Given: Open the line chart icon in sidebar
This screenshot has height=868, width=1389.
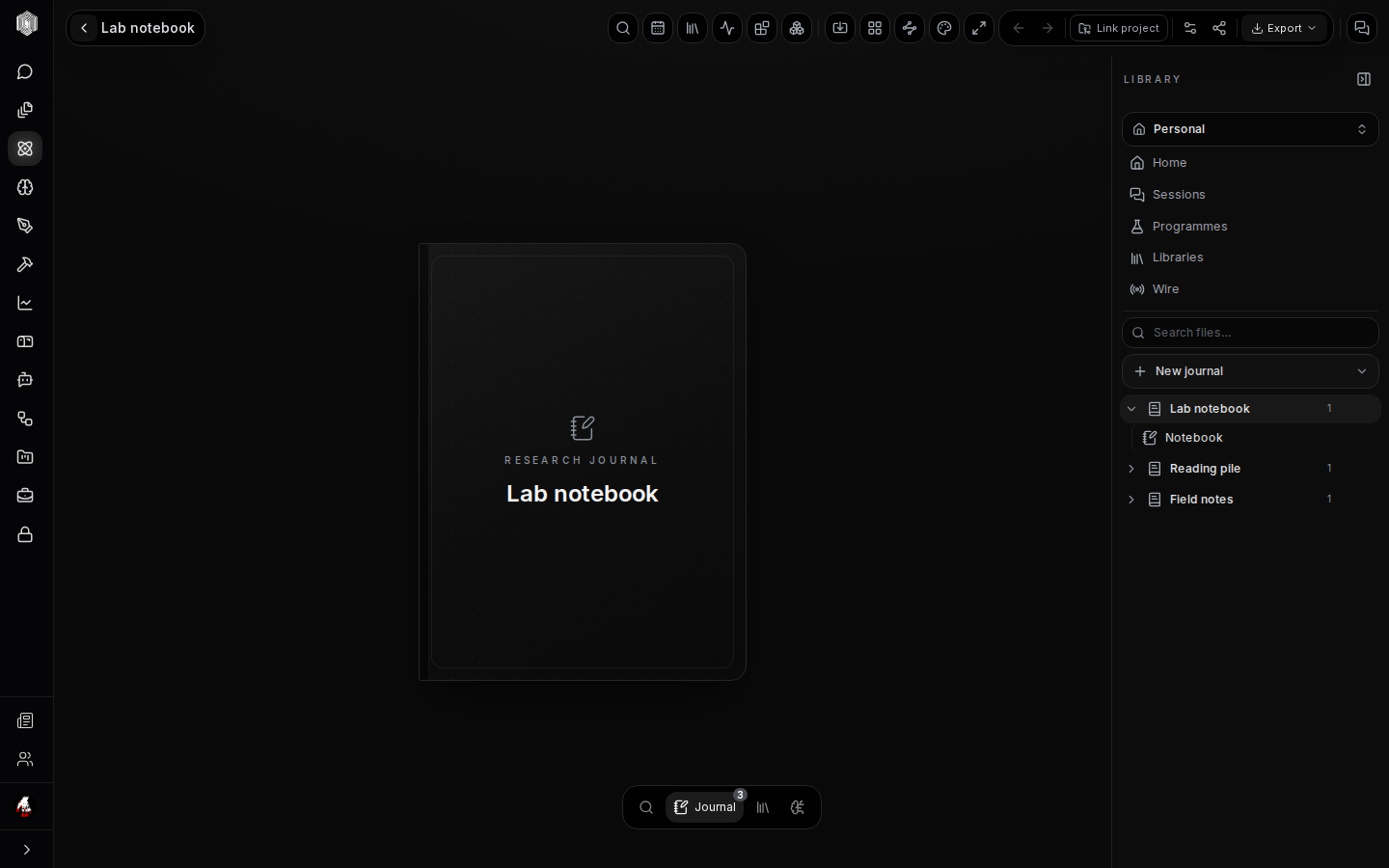Looking at the screenshot, I should [x=25, y=303].
